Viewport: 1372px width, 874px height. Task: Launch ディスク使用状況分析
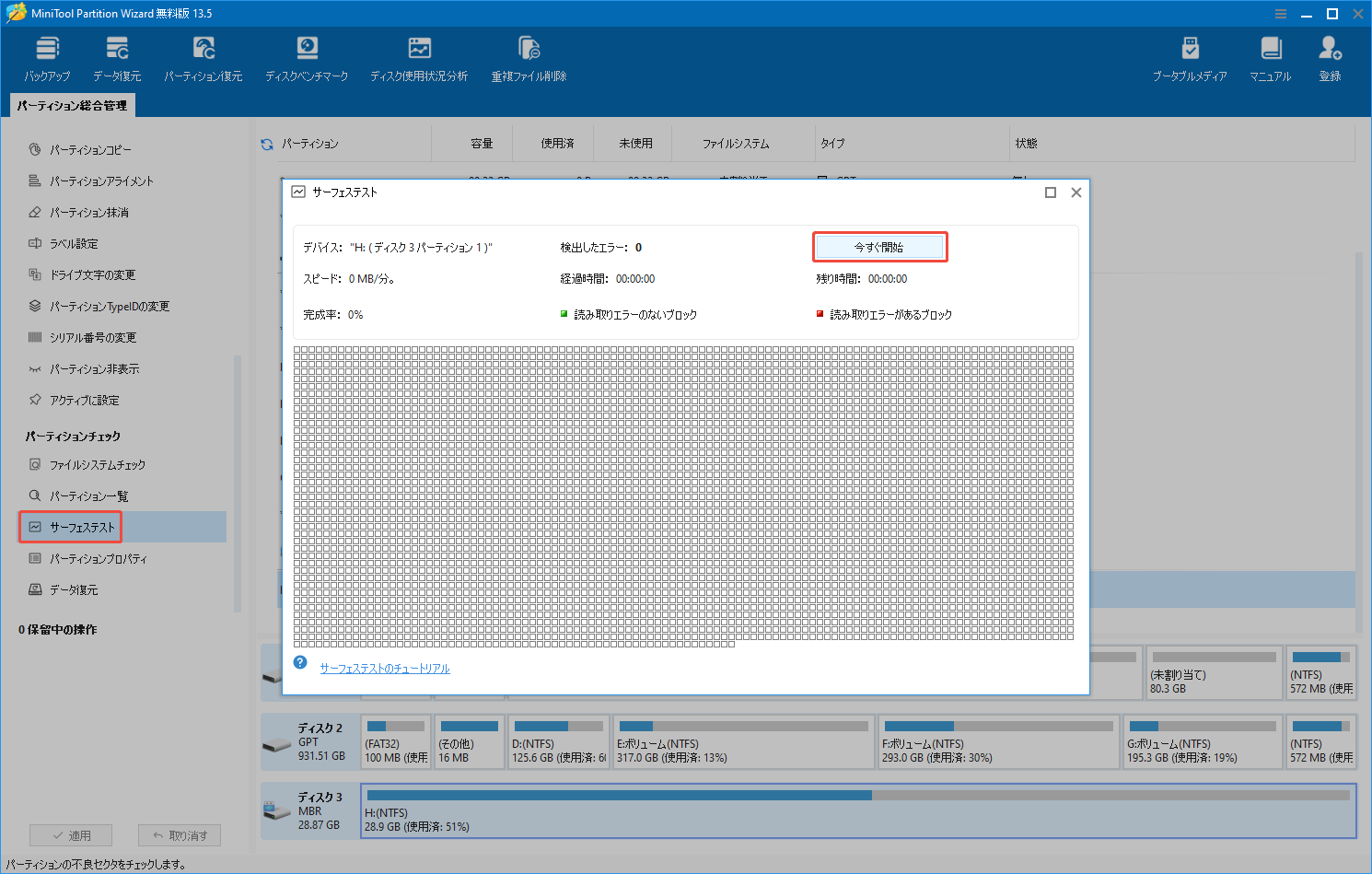pos(419,57)
